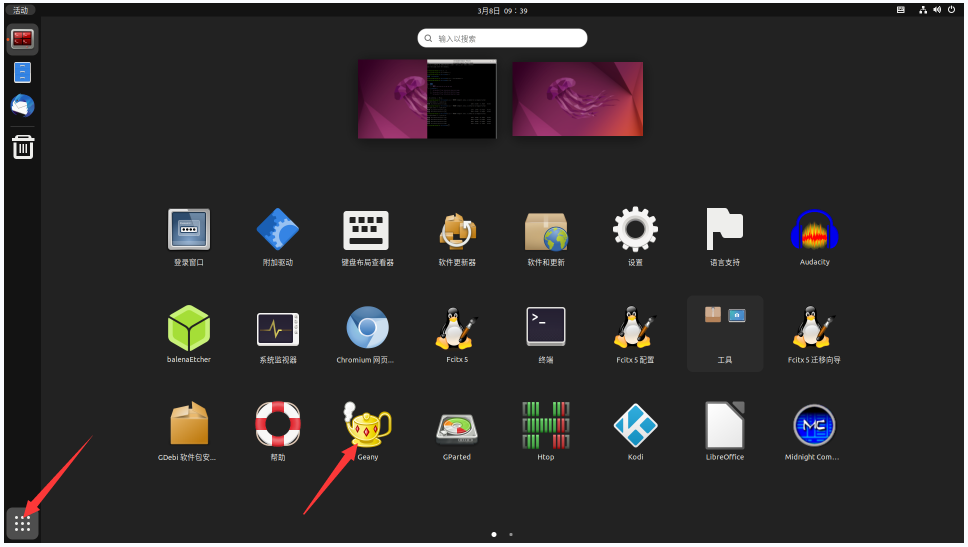Image resolution: width=968 pixels, height=547 pixels.
Task: Launch balenaEtcher application
Action: click(x=189, y=328)
